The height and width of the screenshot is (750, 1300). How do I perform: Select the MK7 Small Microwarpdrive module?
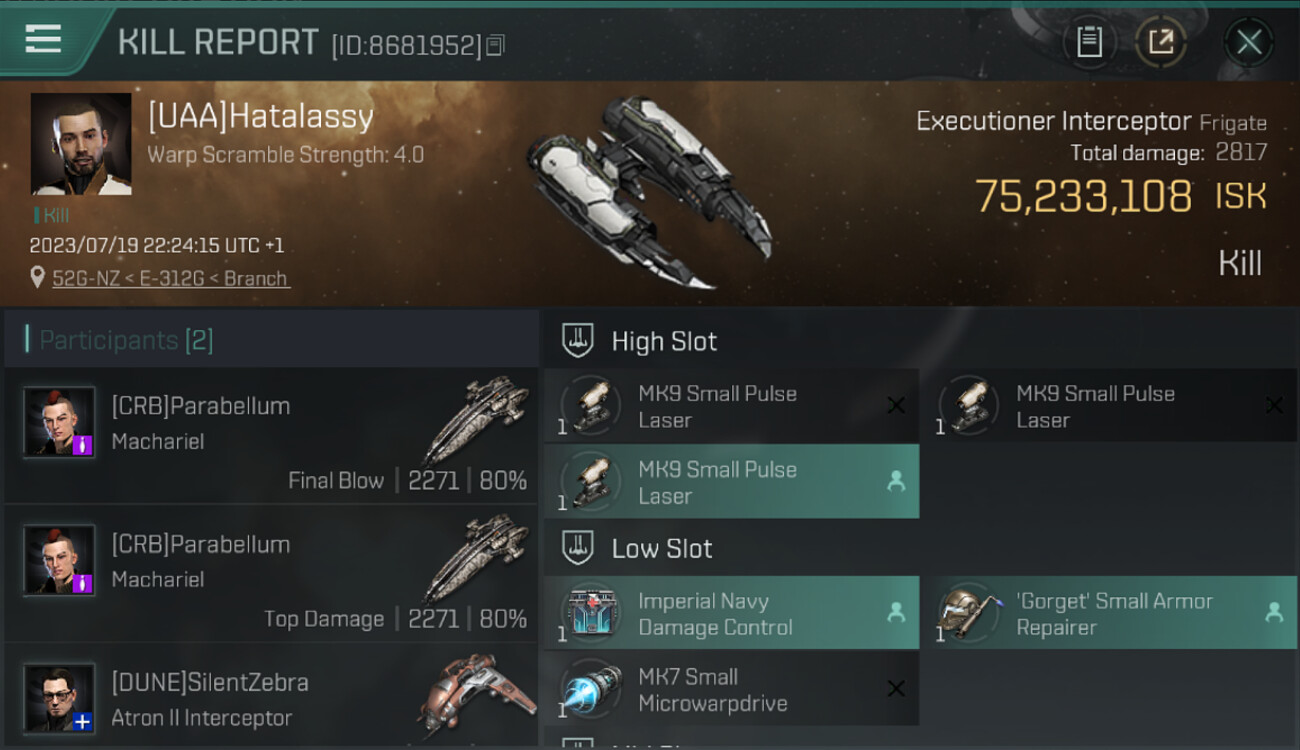[x=731, y=689]
